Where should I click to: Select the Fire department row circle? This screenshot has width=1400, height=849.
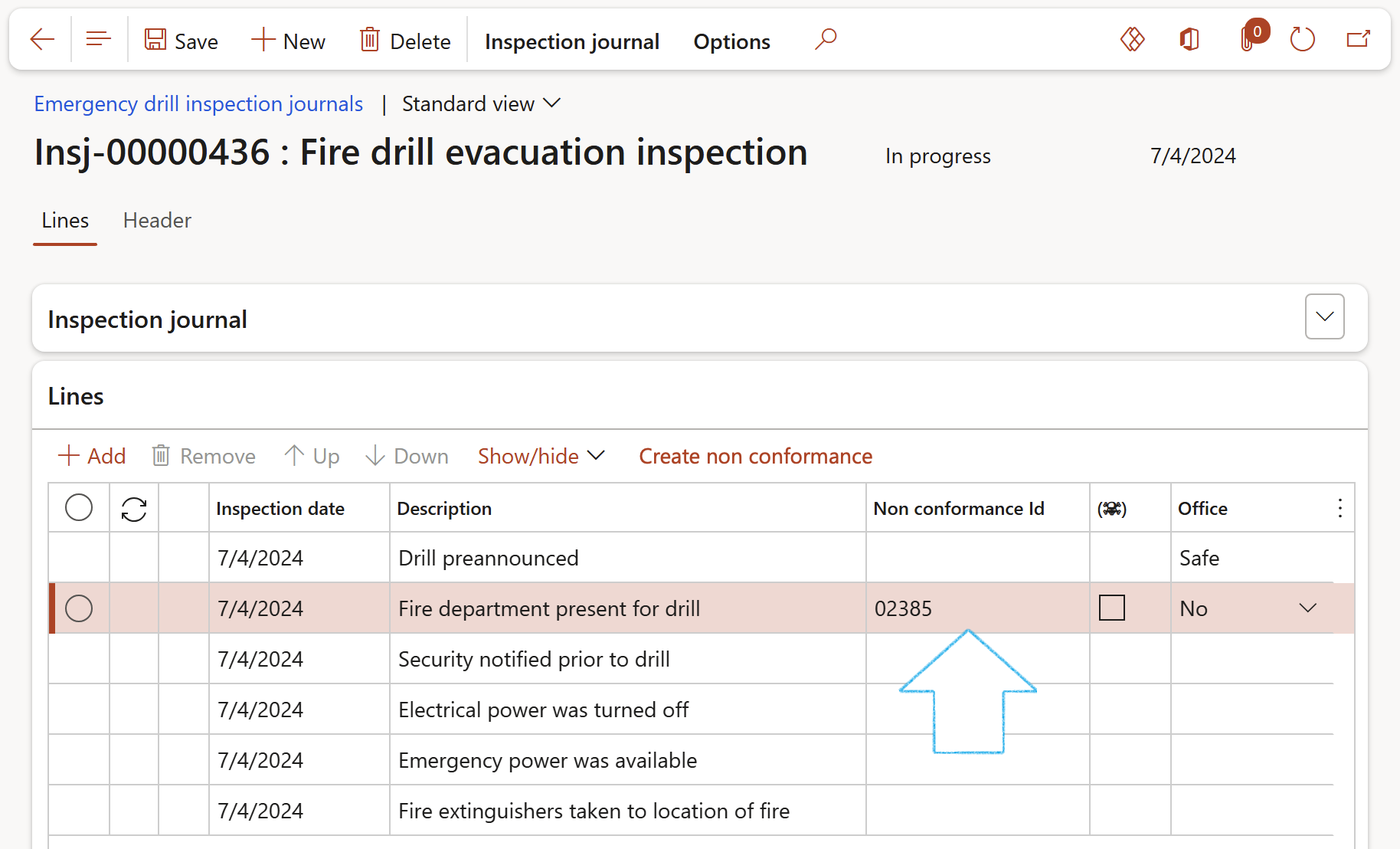(79, 608)
